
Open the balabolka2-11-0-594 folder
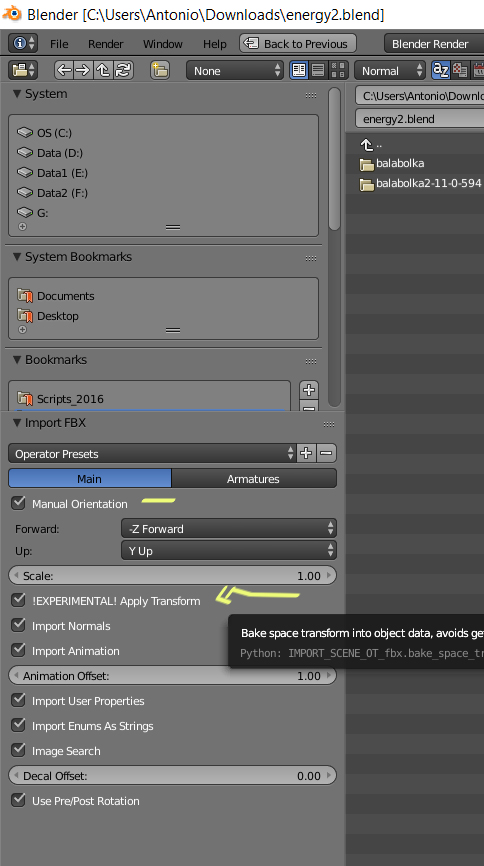click(420, 183)
